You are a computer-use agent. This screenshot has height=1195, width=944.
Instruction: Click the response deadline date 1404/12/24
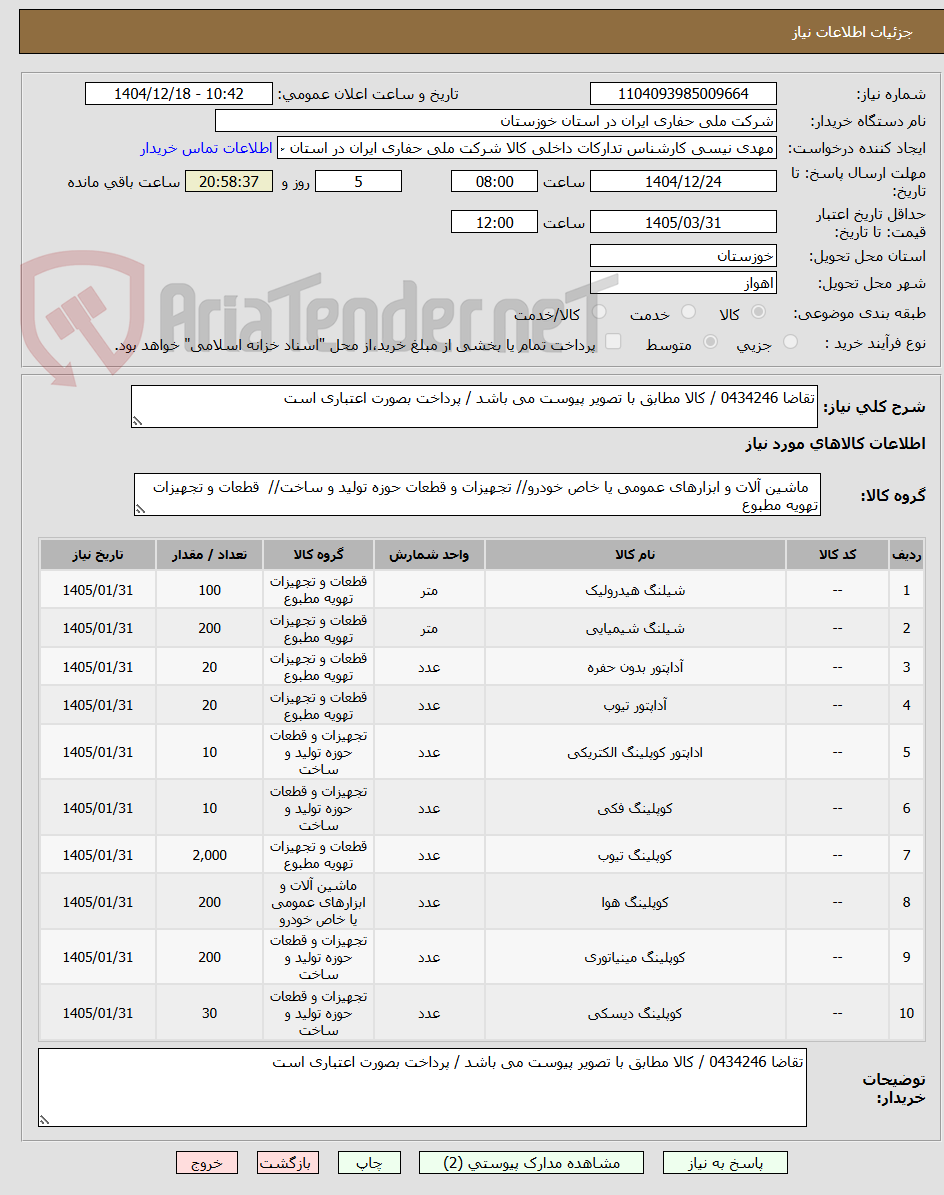[x=683, y=181]
